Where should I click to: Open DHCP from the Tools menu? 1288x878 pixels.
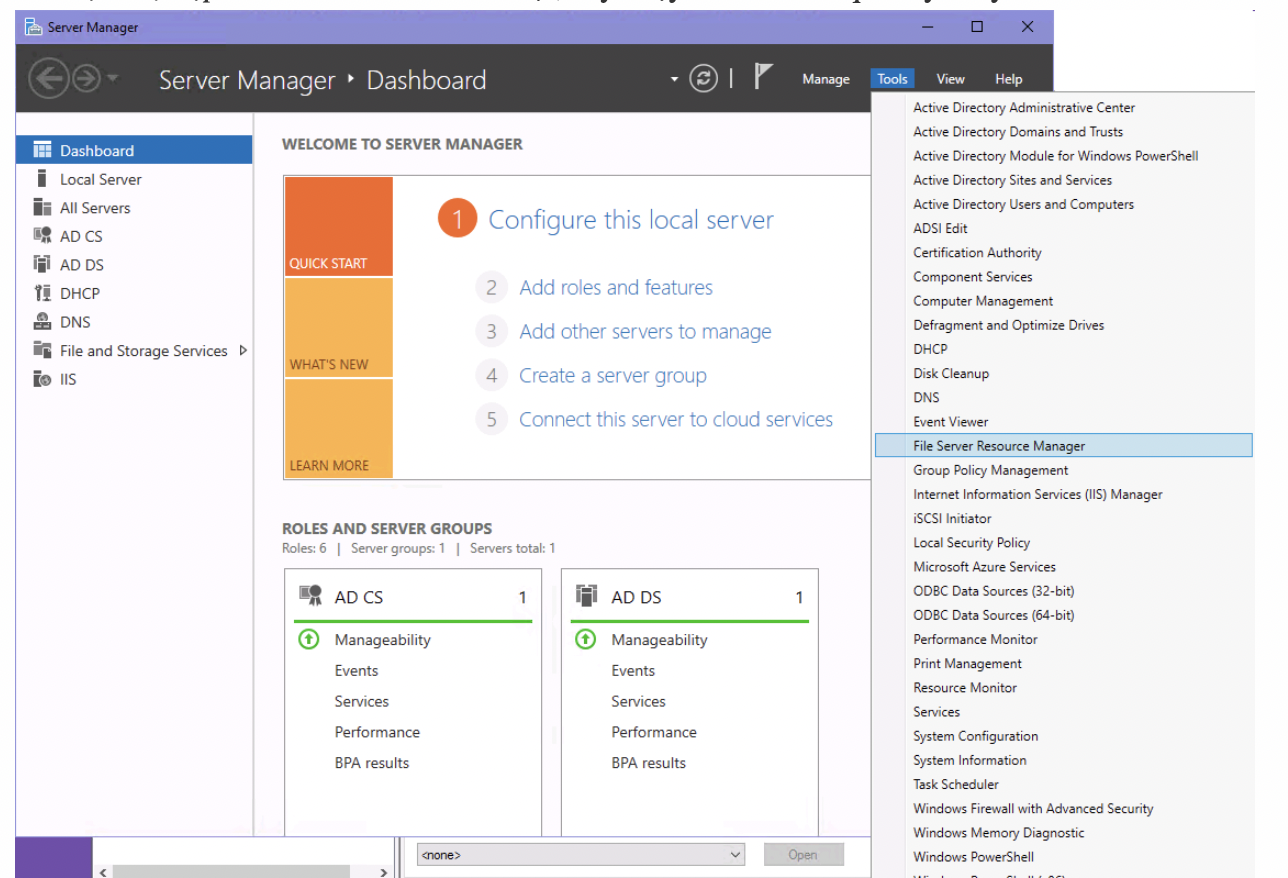point(1064,349)
